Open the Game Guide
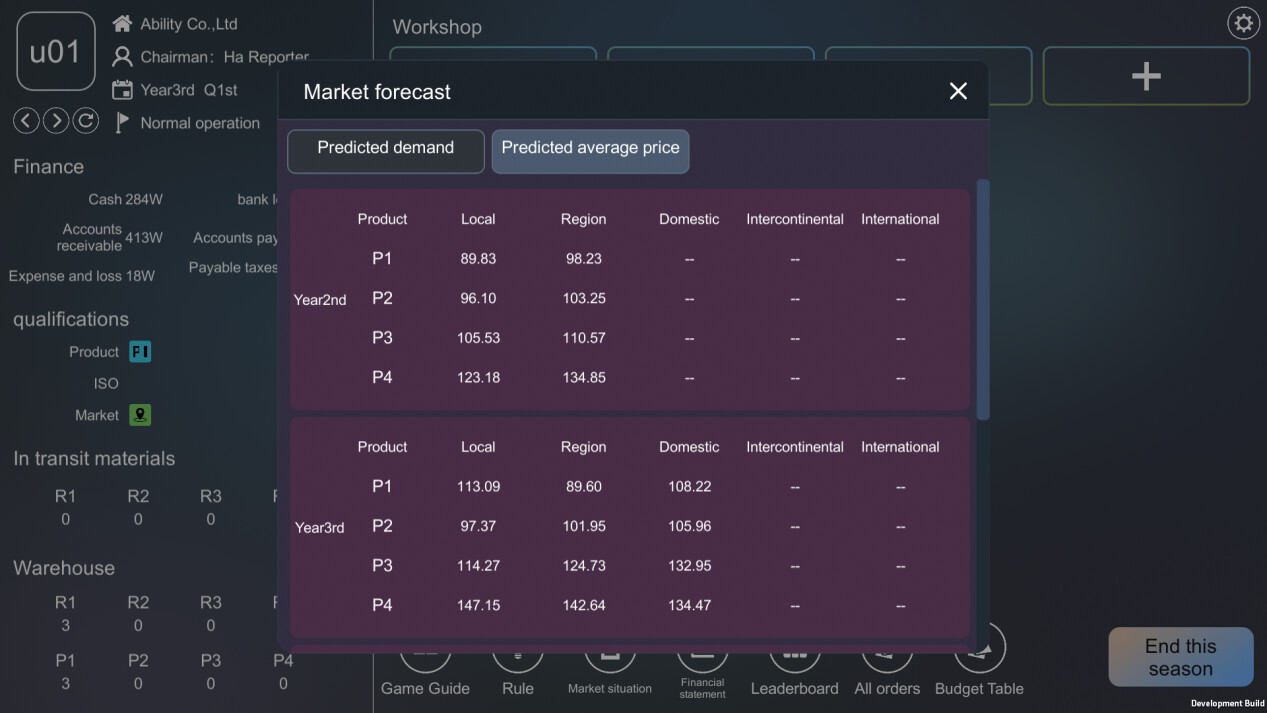Screen dimensions: 1267x713 [x=425, y=665]
